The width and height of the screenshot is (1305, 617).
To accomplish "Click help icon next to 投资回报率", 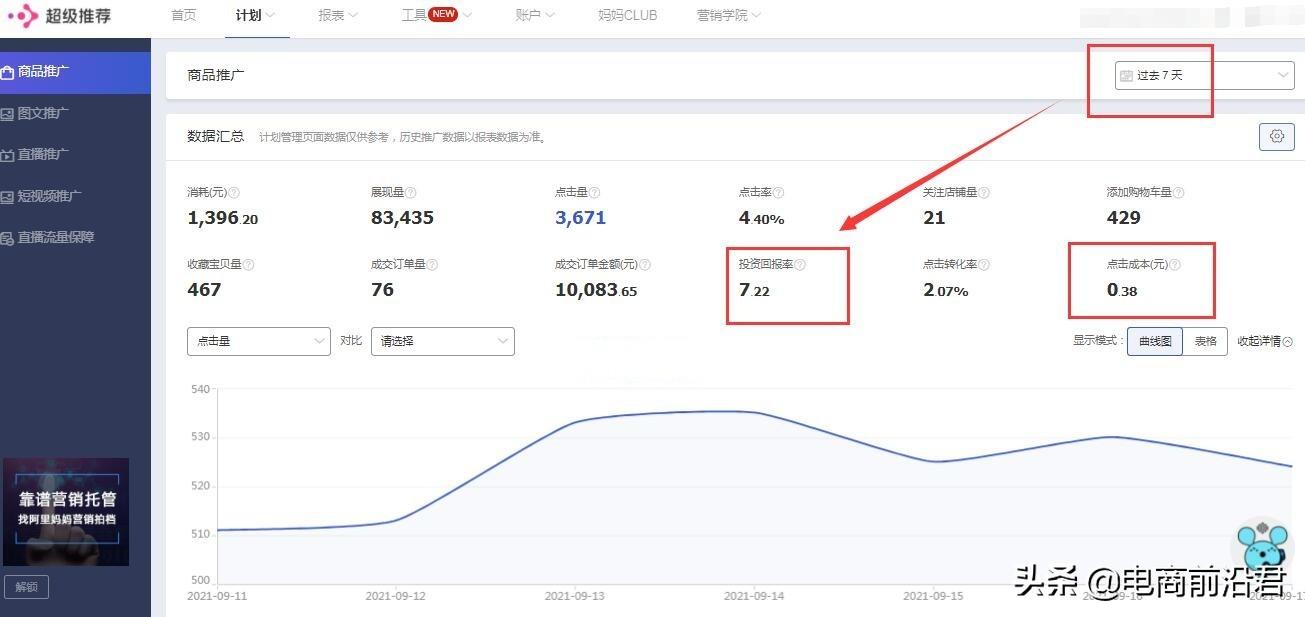I will (x=800, y=265).
